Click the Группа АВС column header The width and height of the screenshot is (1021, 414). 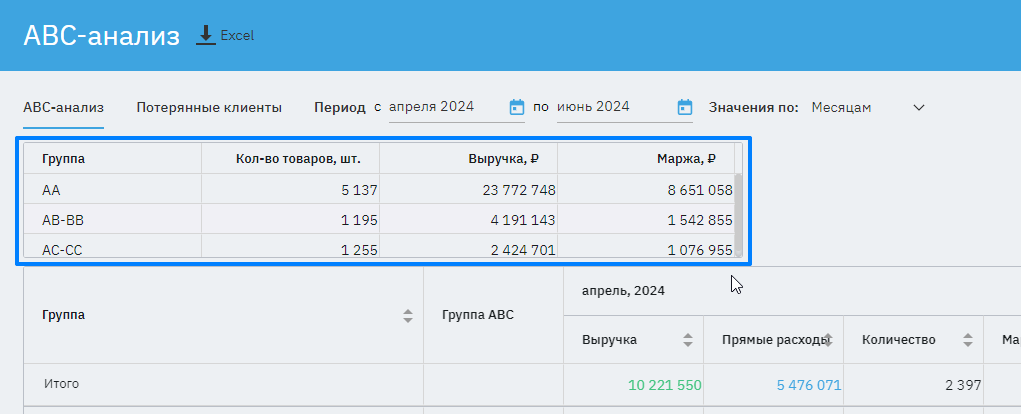(478, 316)
